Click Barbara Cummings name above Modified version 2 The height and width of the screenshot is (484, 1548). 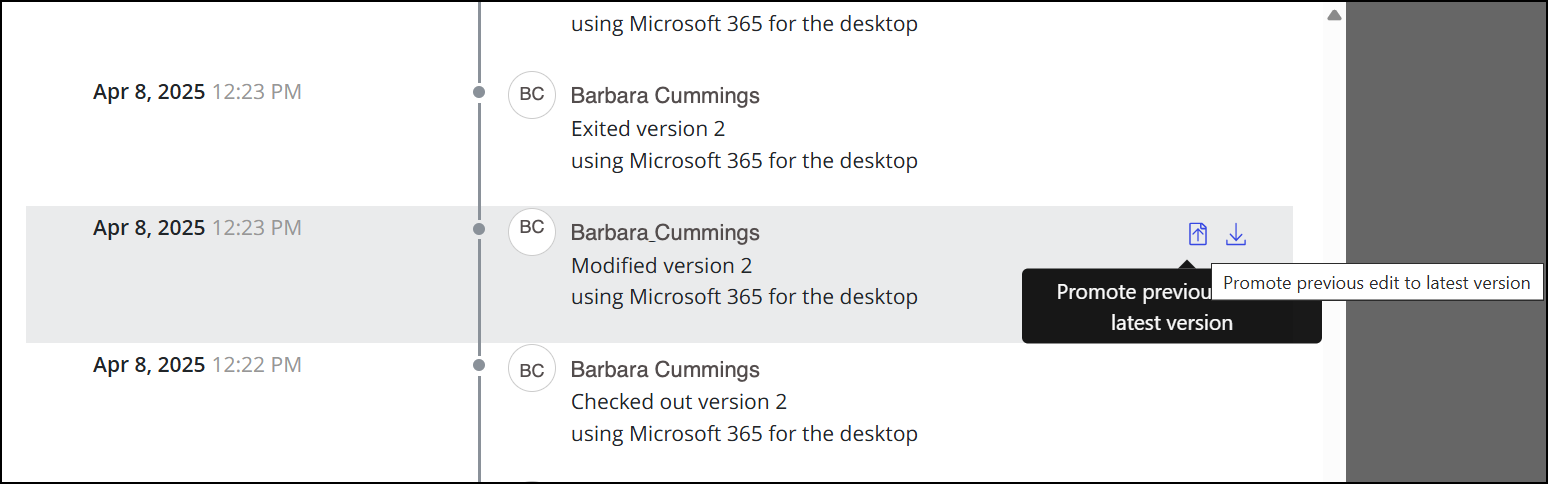(665, 233)
